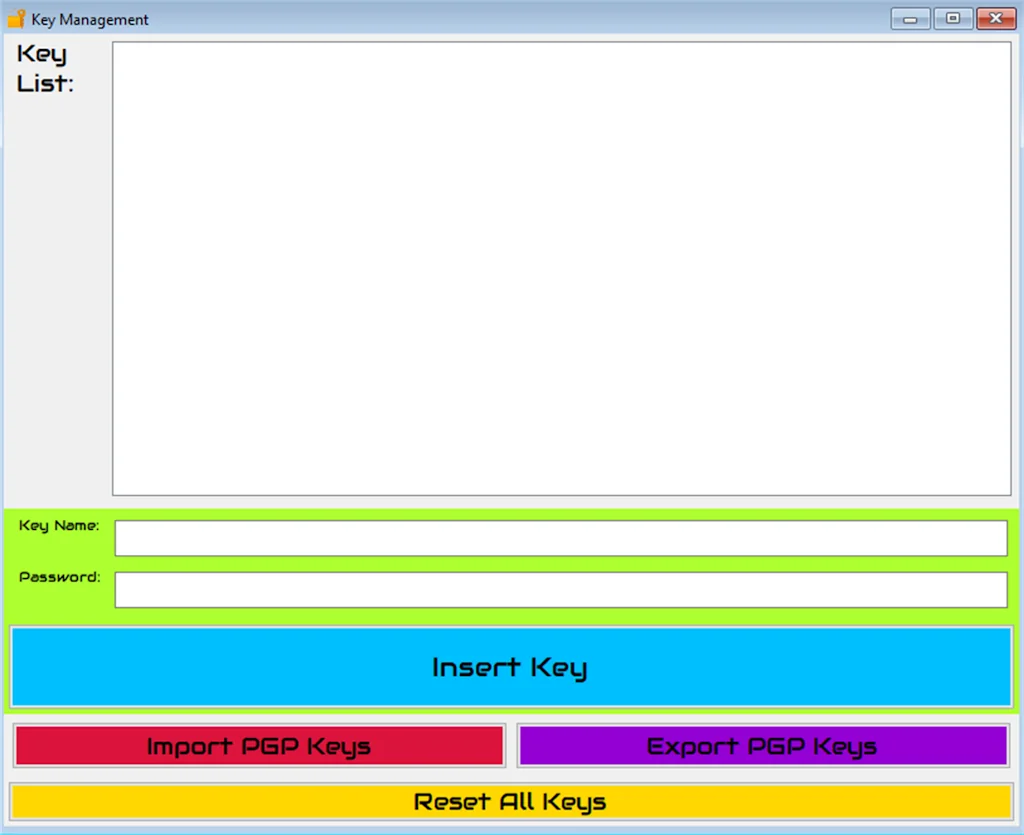Focus the Key Name input field
This screenshot has width=1024, height=835.
[560, 537]
